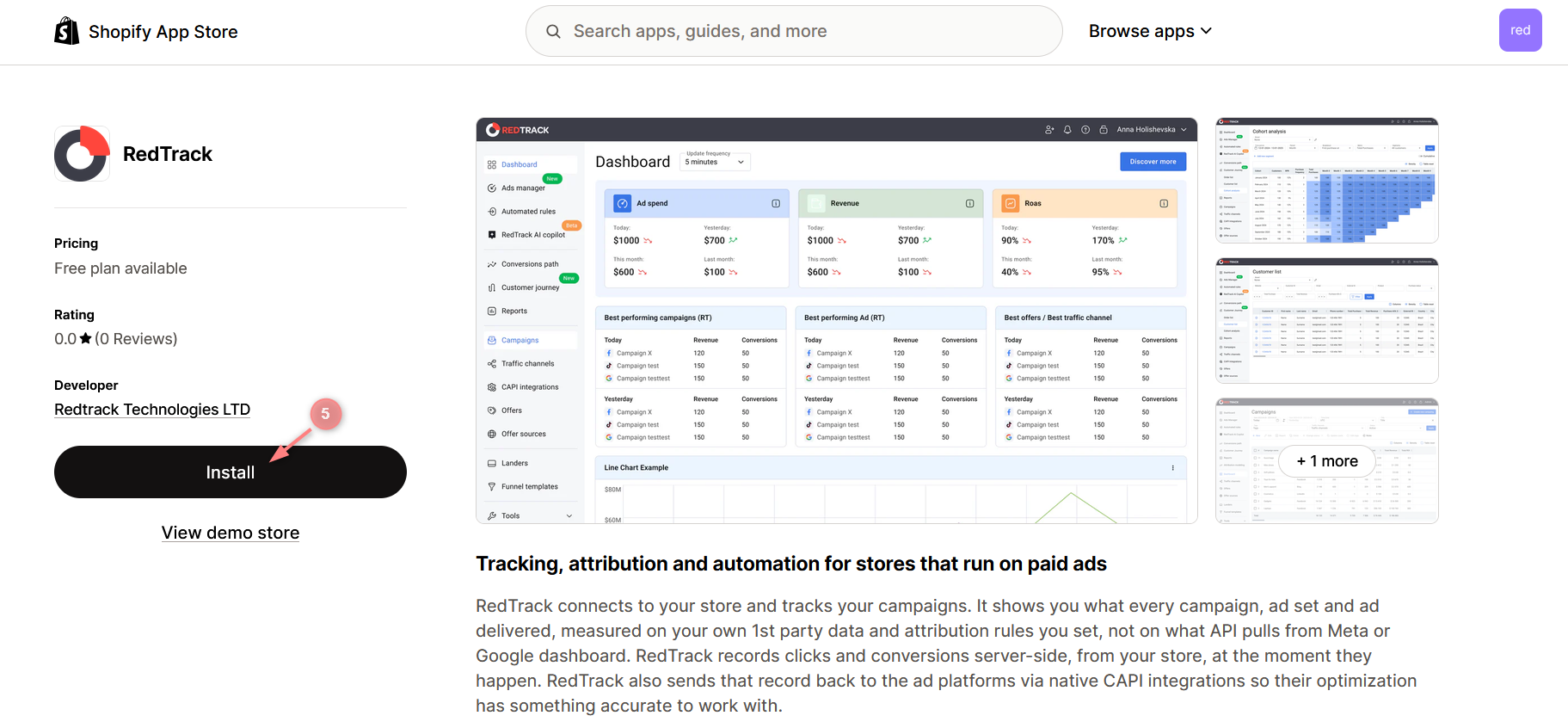Expand the Browse apps menu
The image size is (1568, 728).
click(x=1150, y=31)
